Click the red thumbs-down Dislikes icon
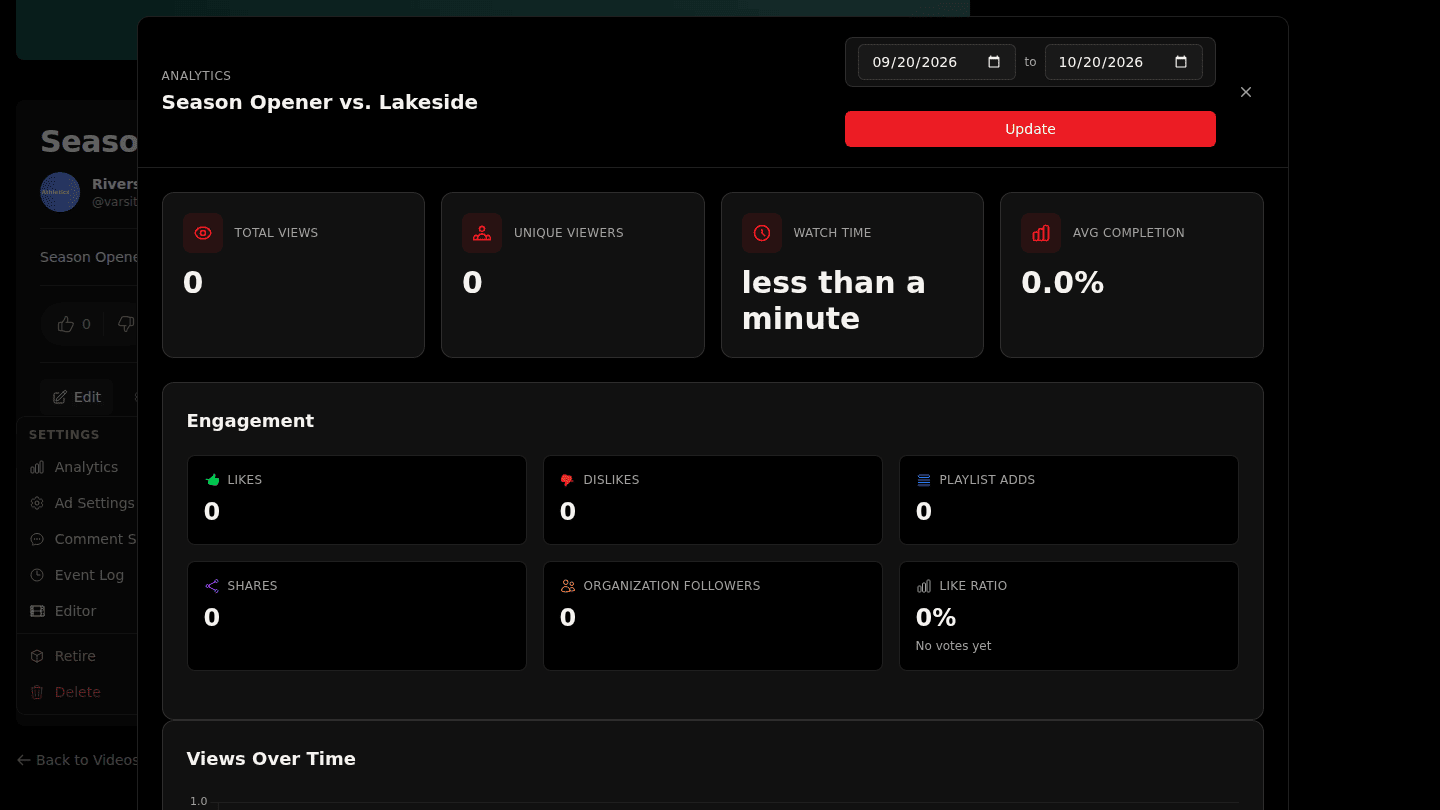The width and height of the screenshot is (1440, 810). 568,480
